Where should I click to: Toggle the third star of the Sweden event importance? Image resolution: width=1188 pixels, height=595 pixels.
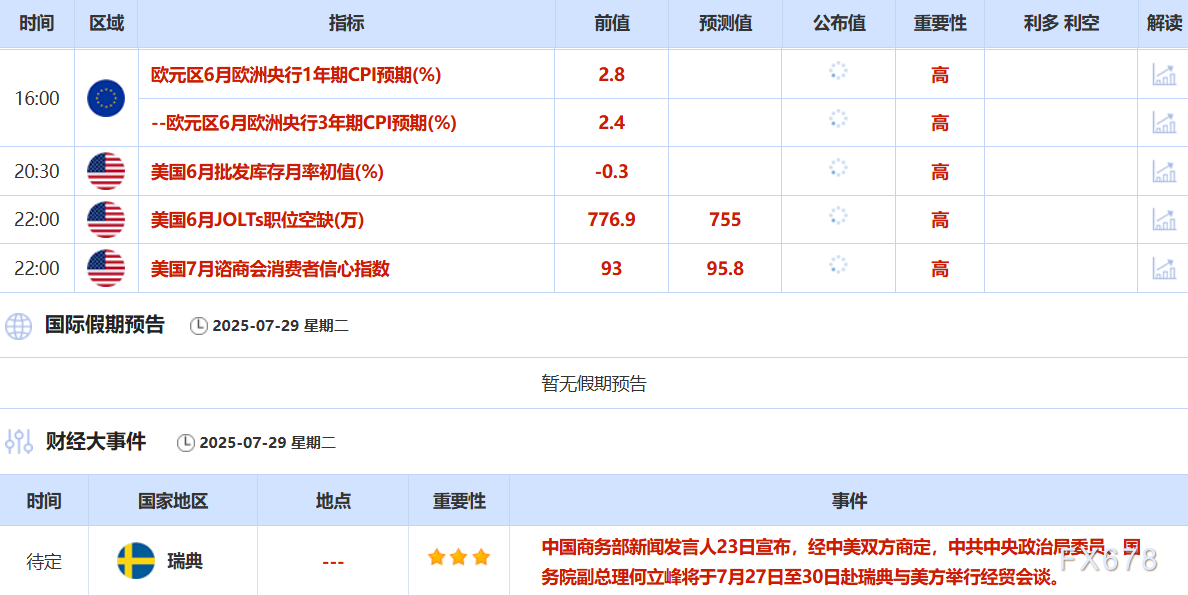tap(481, 556)
